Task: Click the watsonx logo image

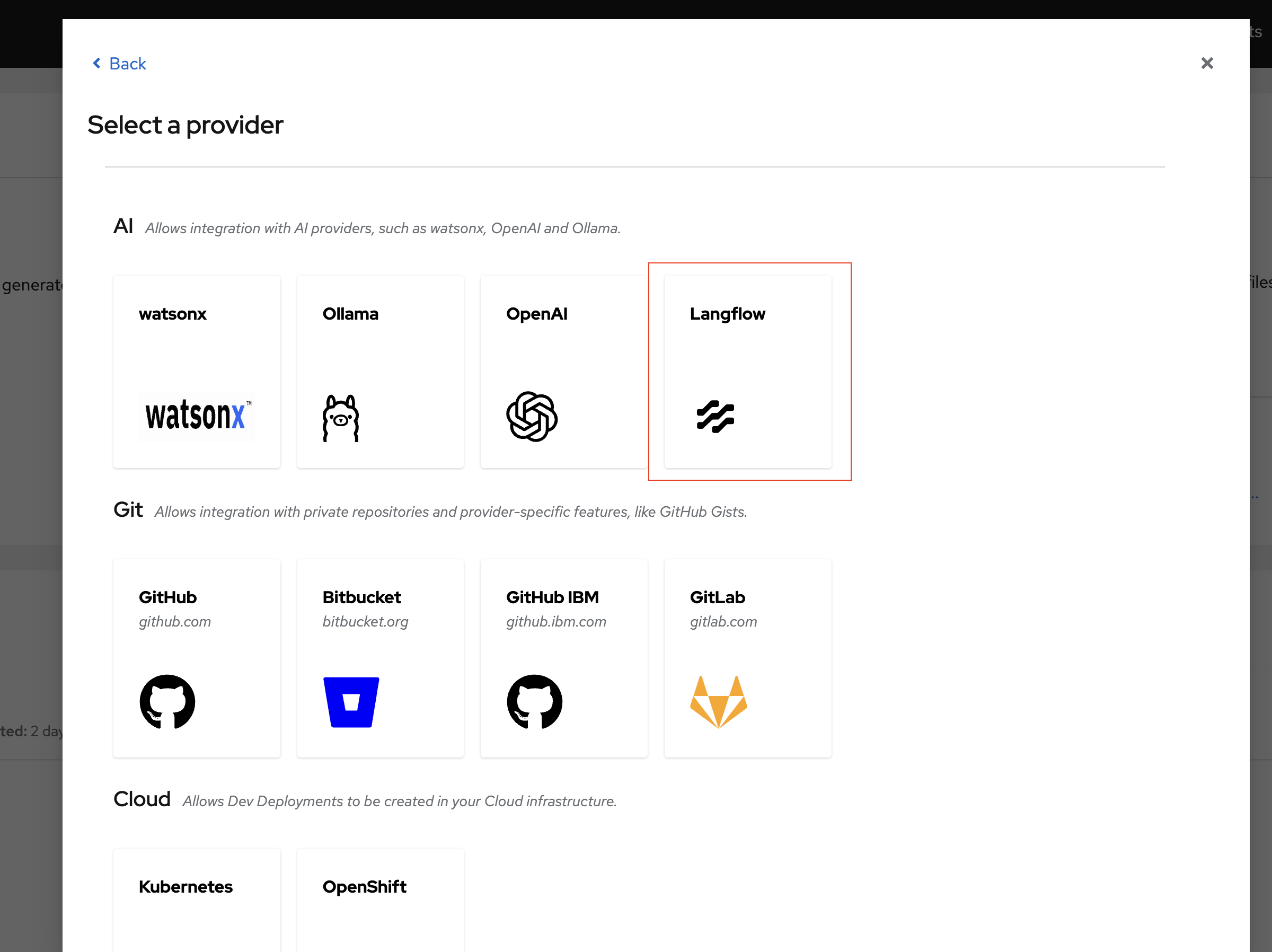Action: (197, 416)
